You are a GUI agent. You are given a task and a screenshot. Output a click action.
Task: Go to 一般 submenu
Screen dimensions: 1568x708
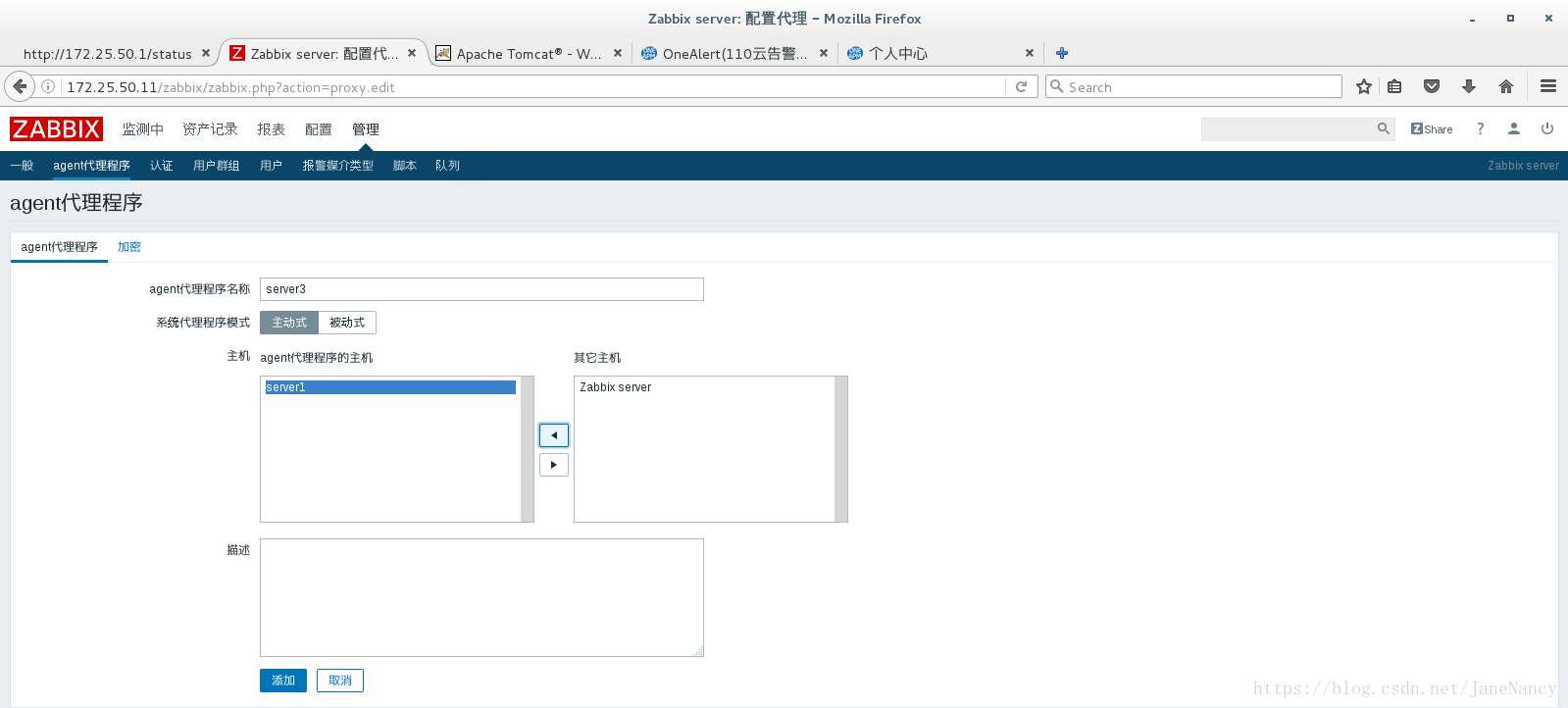[22, 166]
